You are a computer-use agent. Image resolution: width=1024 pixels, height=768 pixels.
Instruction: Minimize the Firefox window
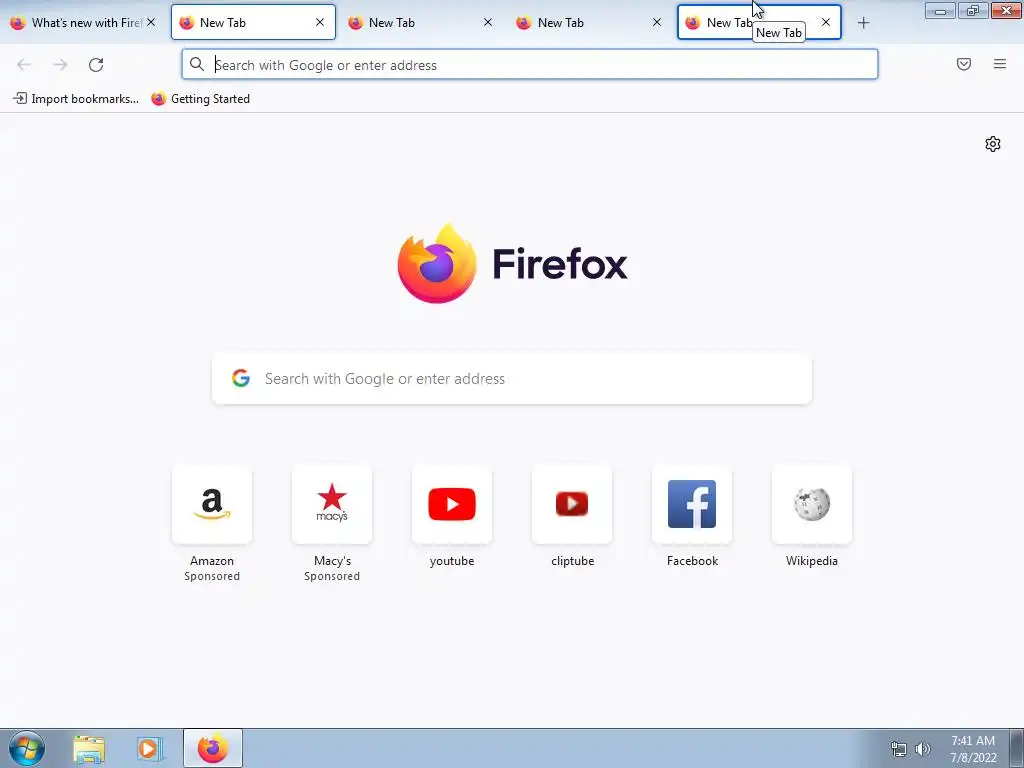(x=940, y=10)
